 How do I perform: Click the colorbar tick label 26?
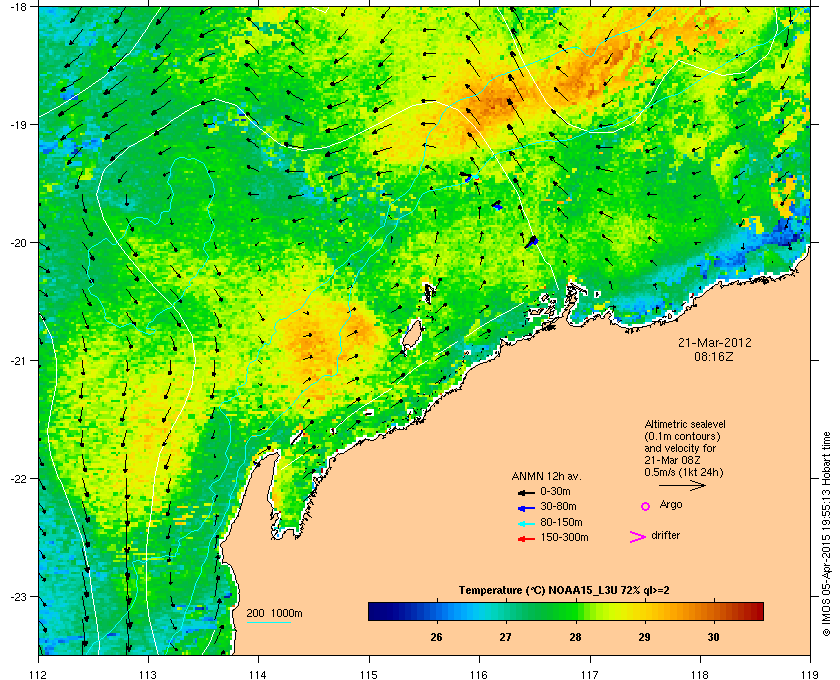tap(437, 637)
